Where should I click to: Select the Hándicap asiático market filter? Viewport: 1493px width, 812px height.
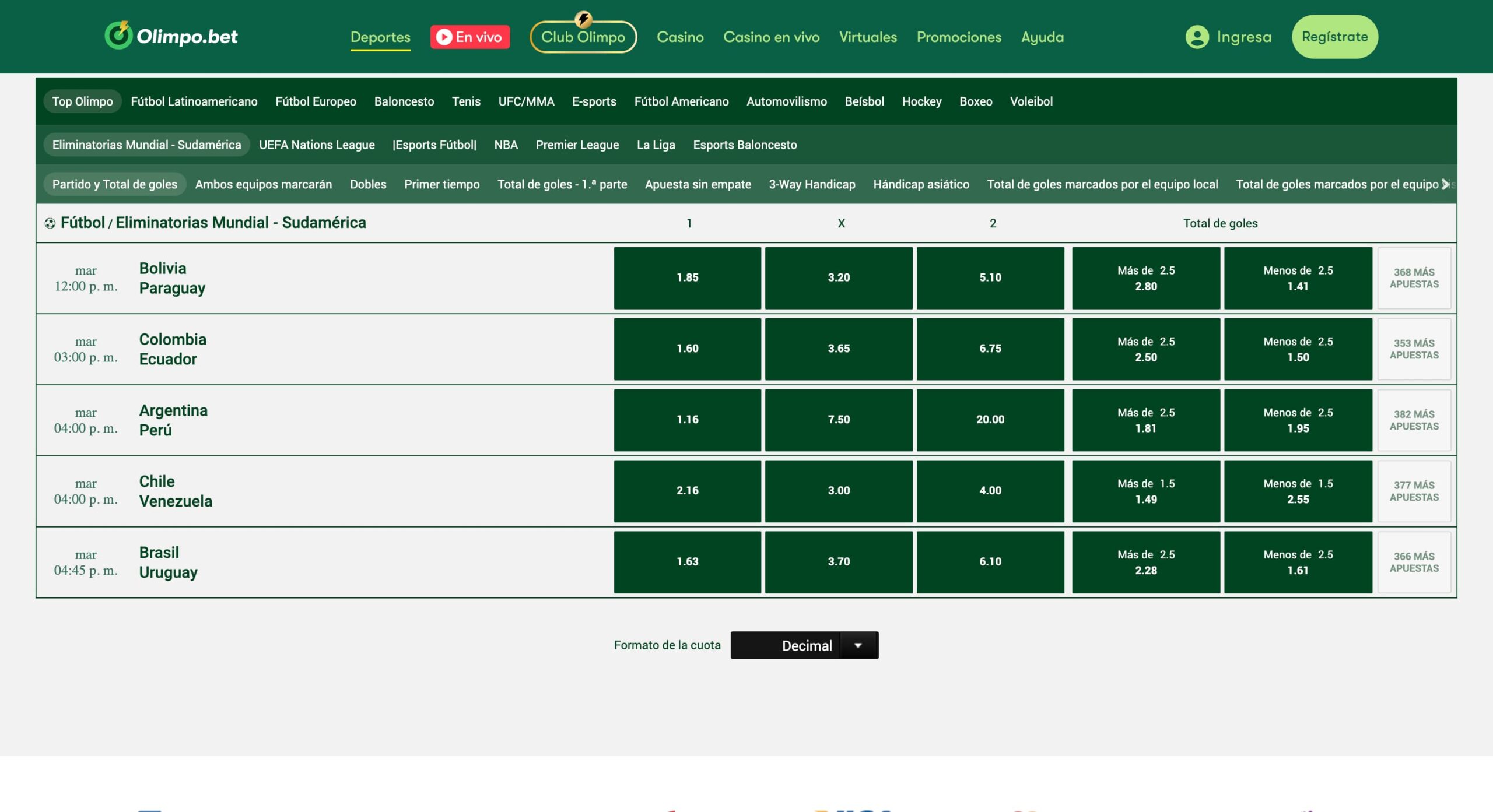921,184
